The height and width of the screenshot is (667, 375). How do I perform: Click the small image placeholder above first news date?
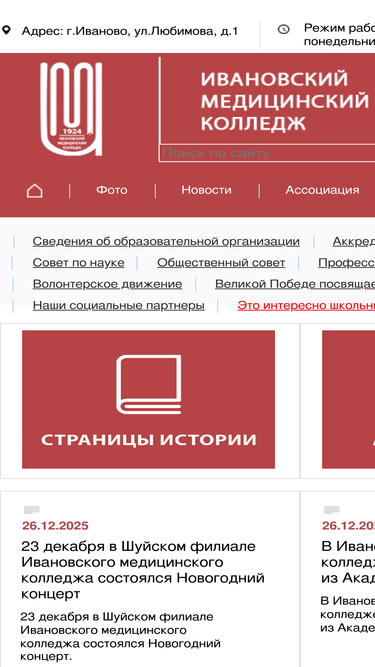32,510
